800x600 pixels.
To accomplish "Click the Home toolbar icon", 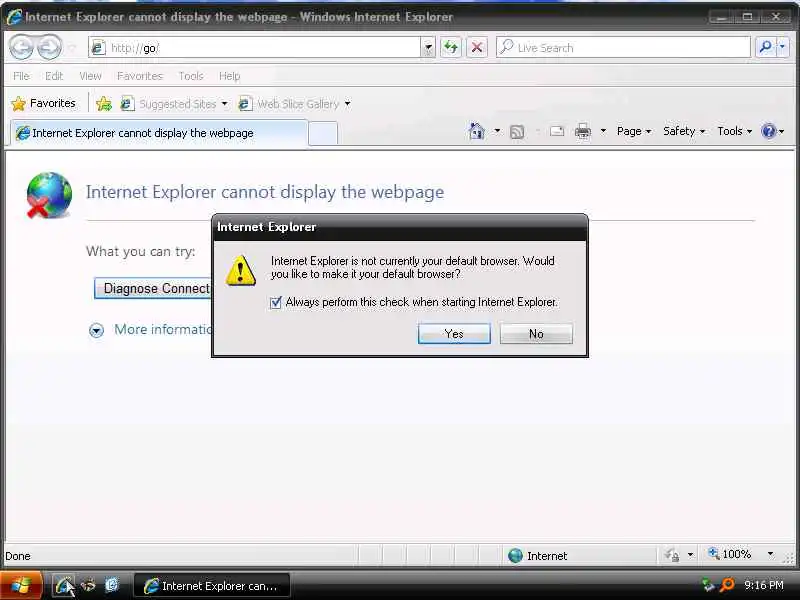I will pos(477,131).
